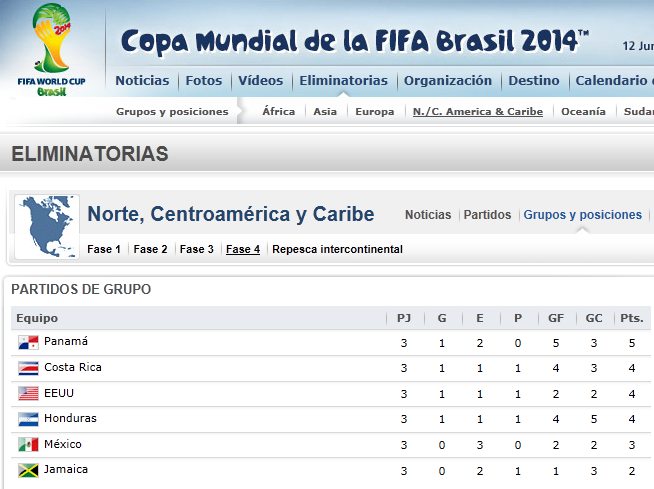
Task: Open the Fotos main menu item
Action: [204, 80]
